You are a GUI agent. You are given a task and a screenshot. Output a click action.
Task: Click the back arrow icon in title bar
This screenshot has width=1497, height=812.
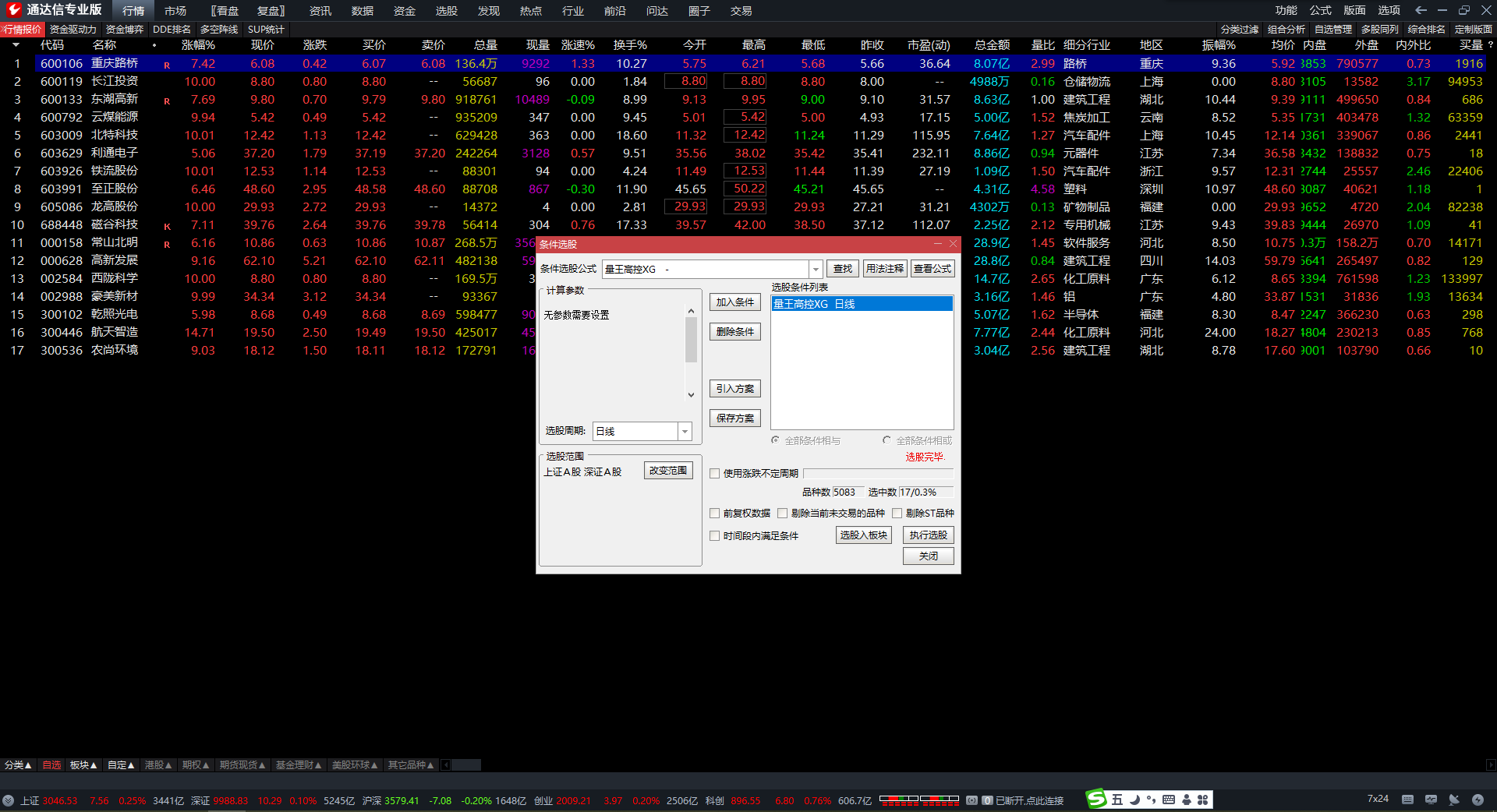coord(1421,10)
